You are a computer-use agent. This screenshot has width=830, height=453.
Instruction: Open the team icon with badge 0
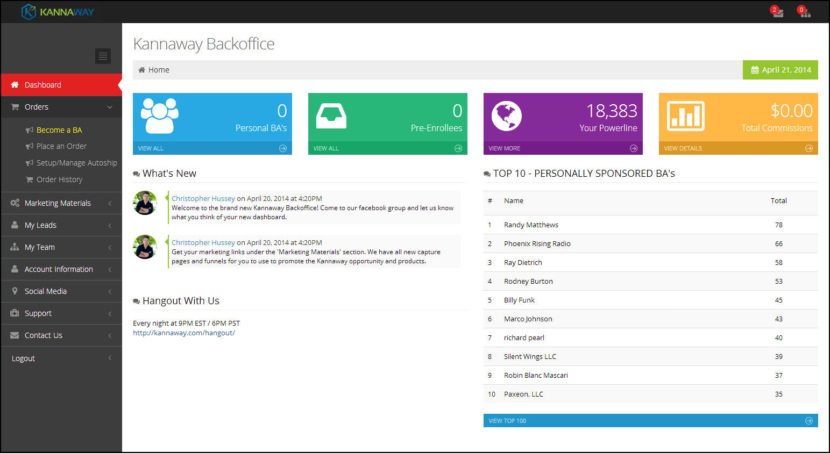tap(803, 12)
